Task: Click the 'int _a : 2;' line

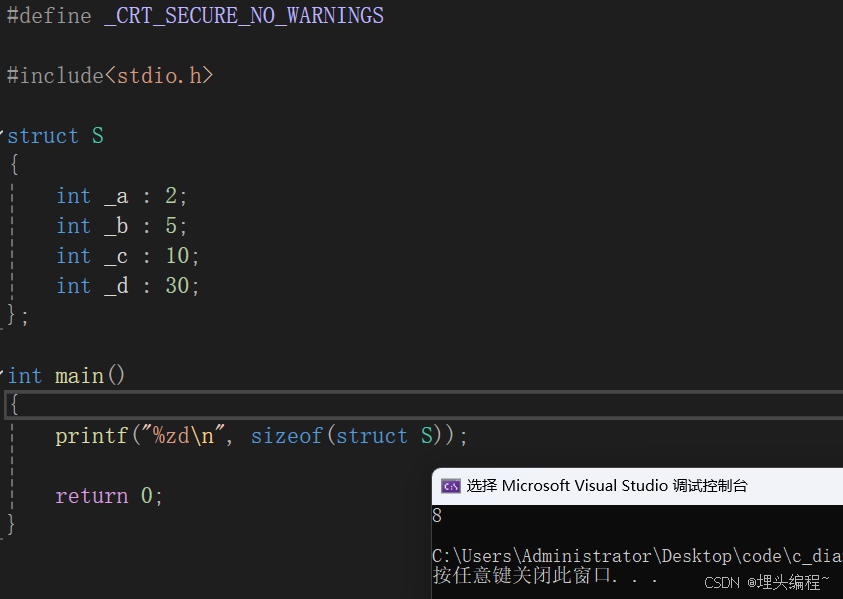Action: (x=122, y=196)
